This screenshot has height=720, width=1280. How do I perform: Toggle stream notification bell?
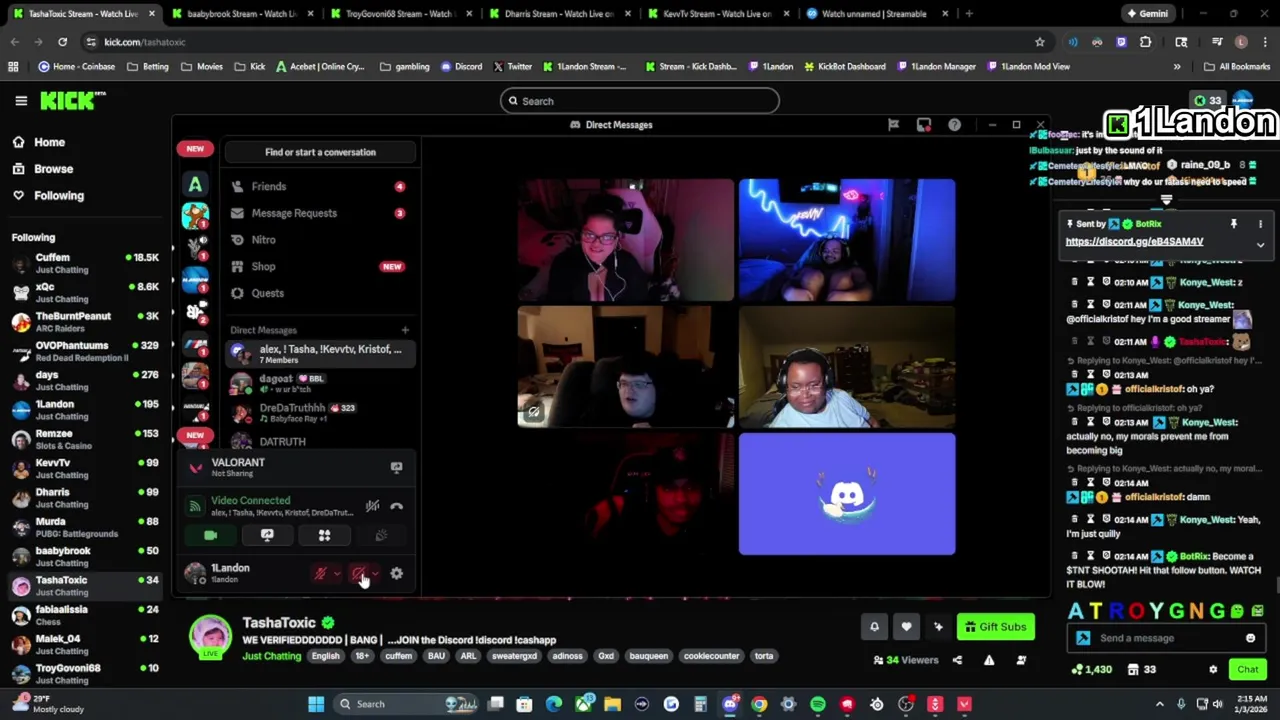(874, 627)
